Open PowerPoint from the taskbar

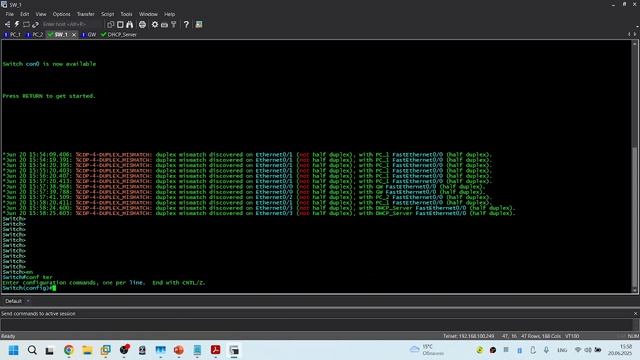click(x=178, y=350)
